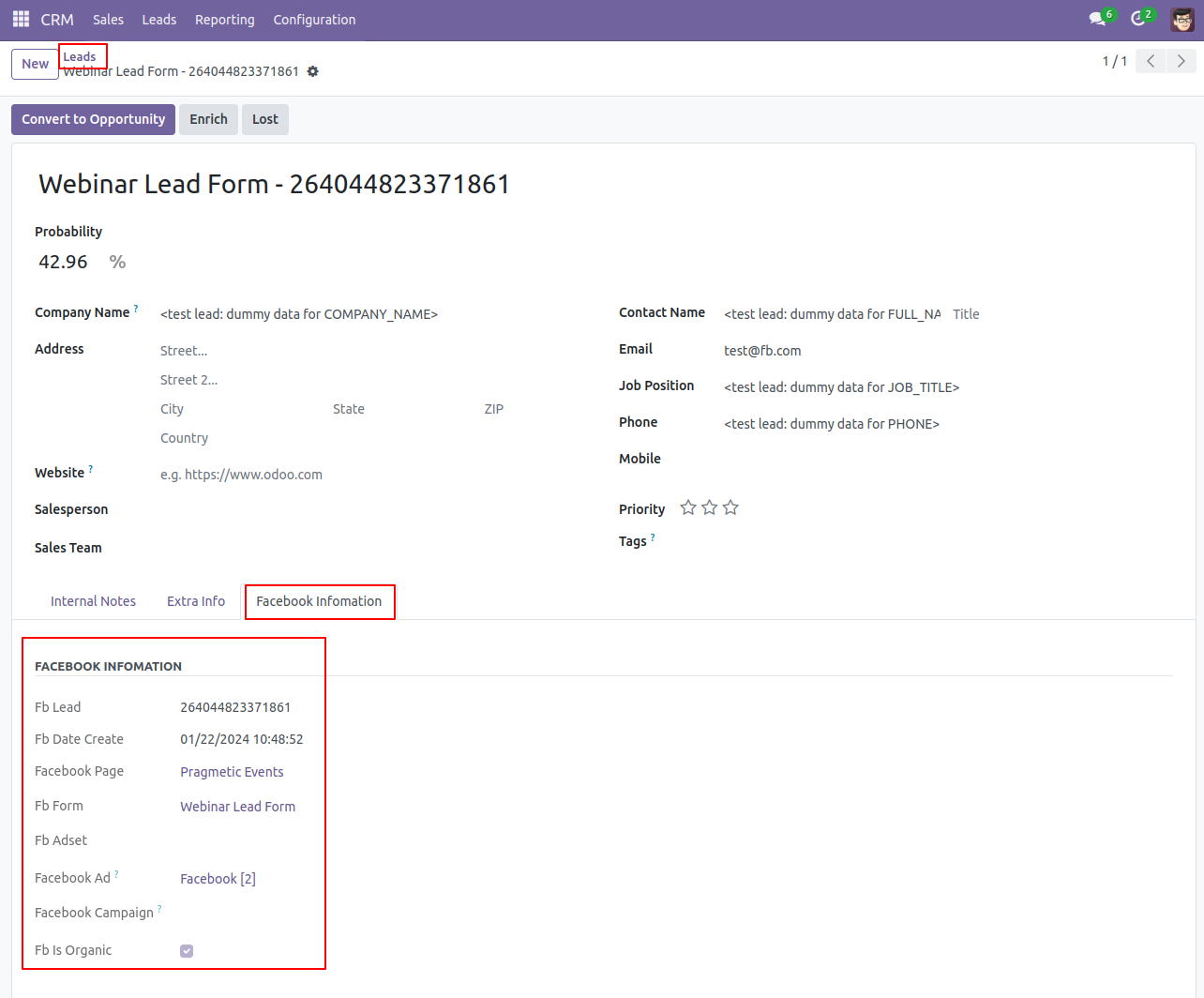Go to next record arrow
This screenshot has height=998, width=1204.
pyautogui.click(x=1181, y=61)
